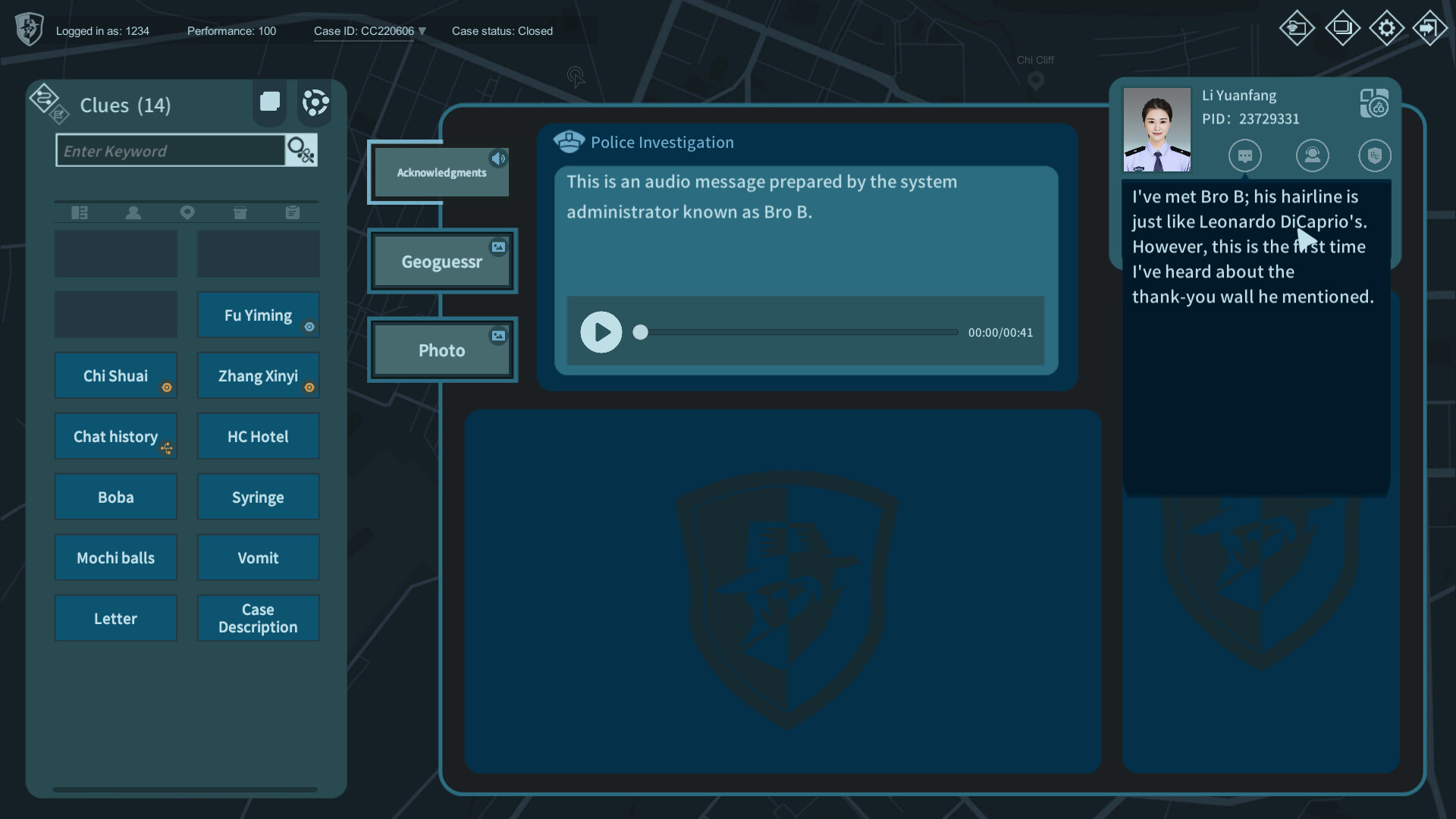This screenshot has width=1456, height=819.
Task: Select the Acknowledgments tab
Action: [441, 172]
